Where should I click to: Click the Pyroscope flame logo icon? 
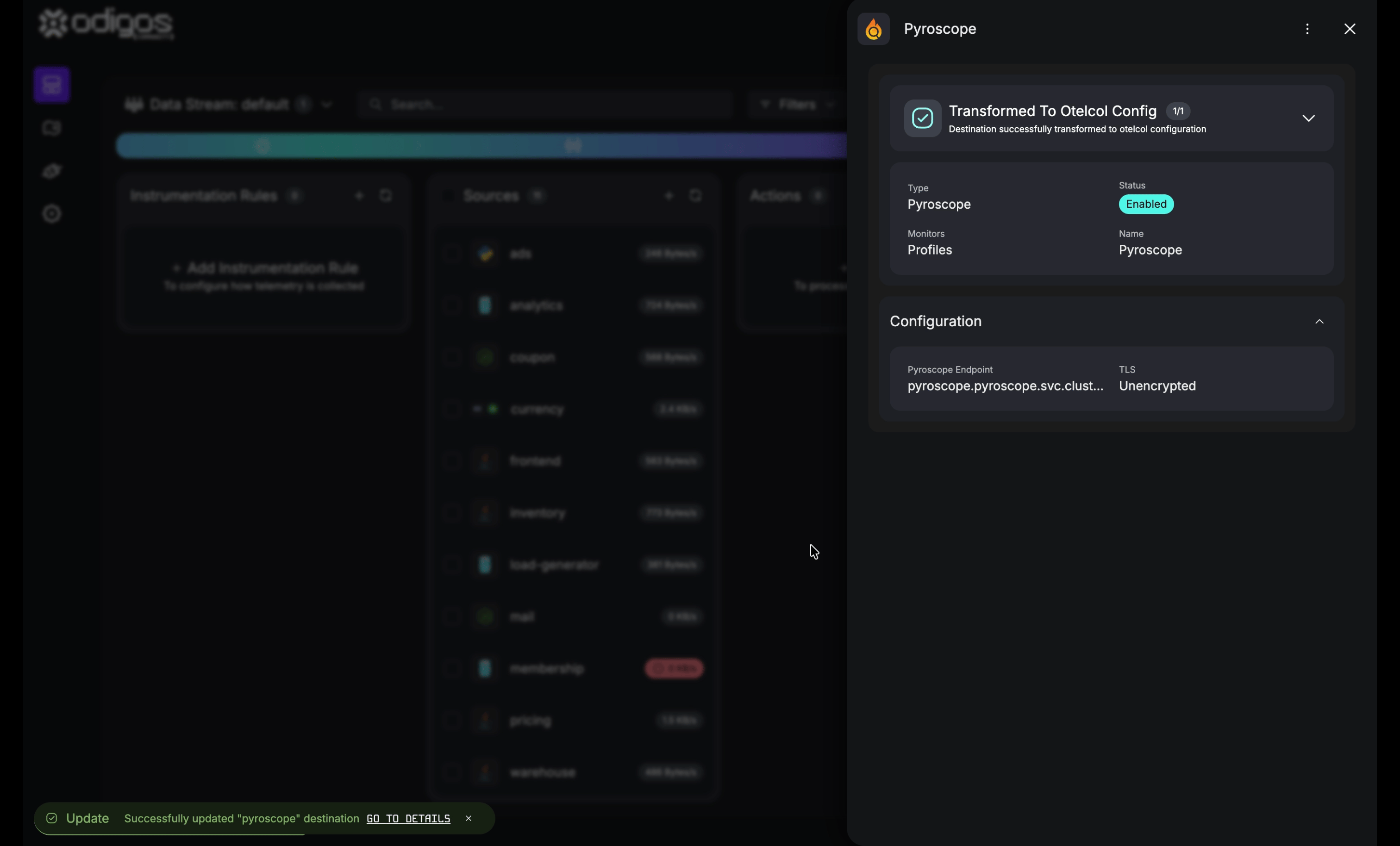pos(873,29)
